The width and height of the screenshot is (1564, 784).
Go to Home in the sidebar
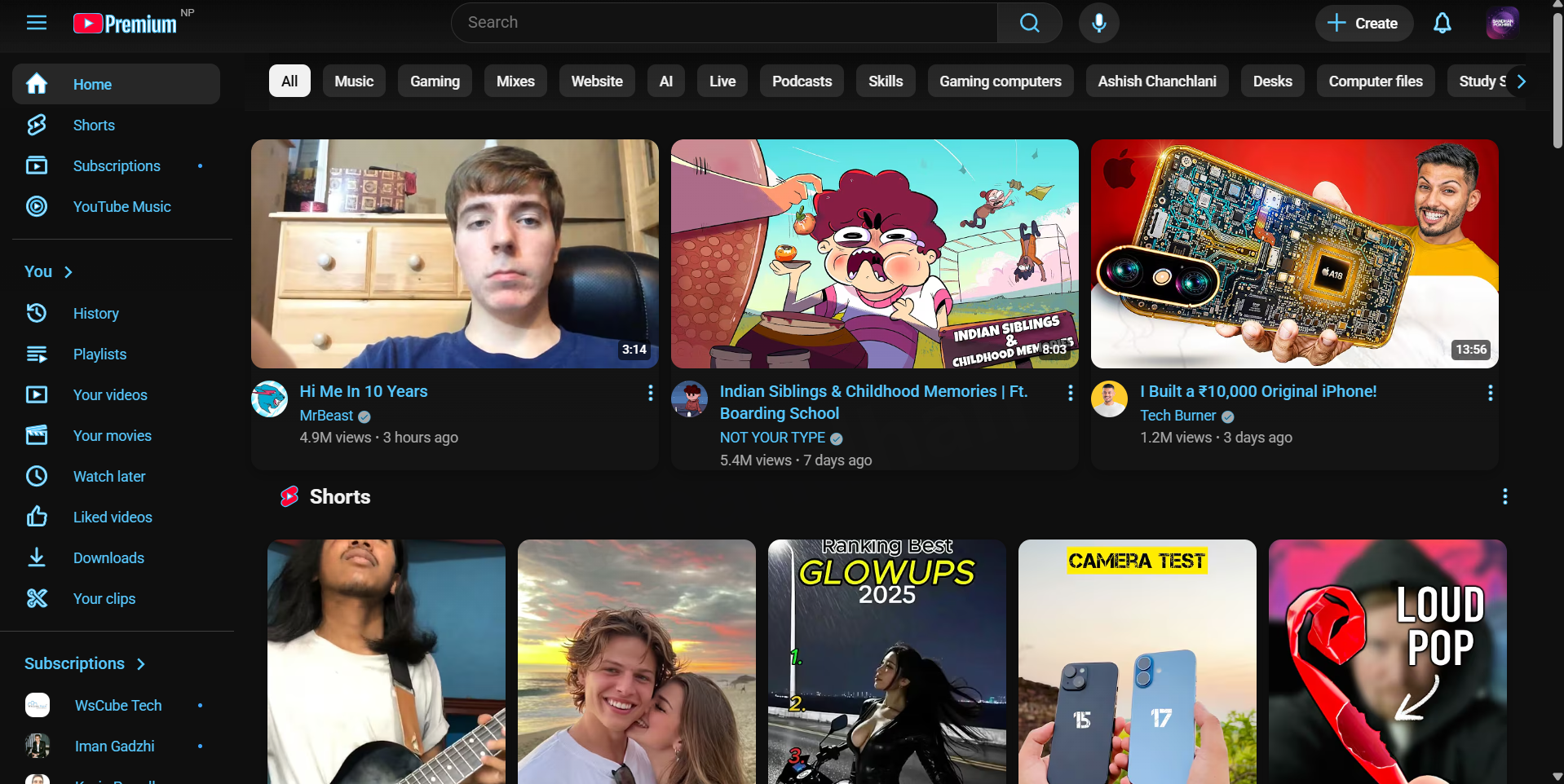116,84
